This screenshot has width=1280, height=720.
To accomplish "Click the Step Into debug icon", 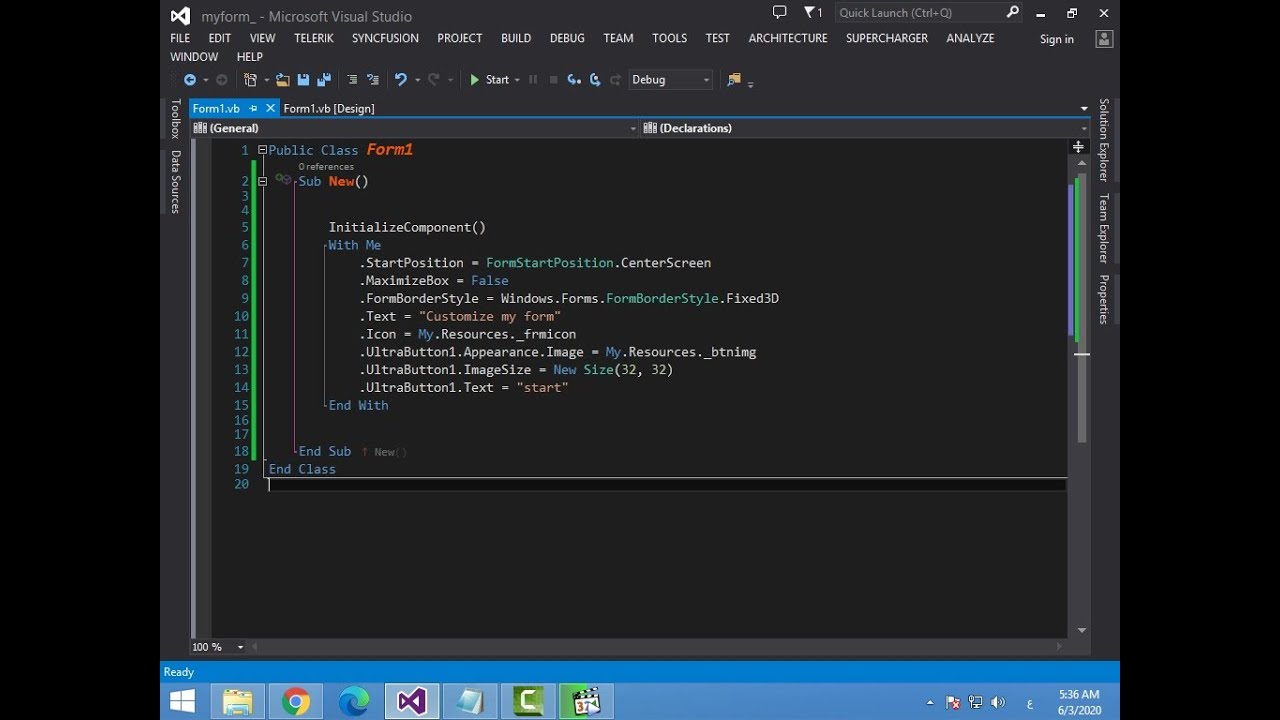I will click(x=574, y=80).
